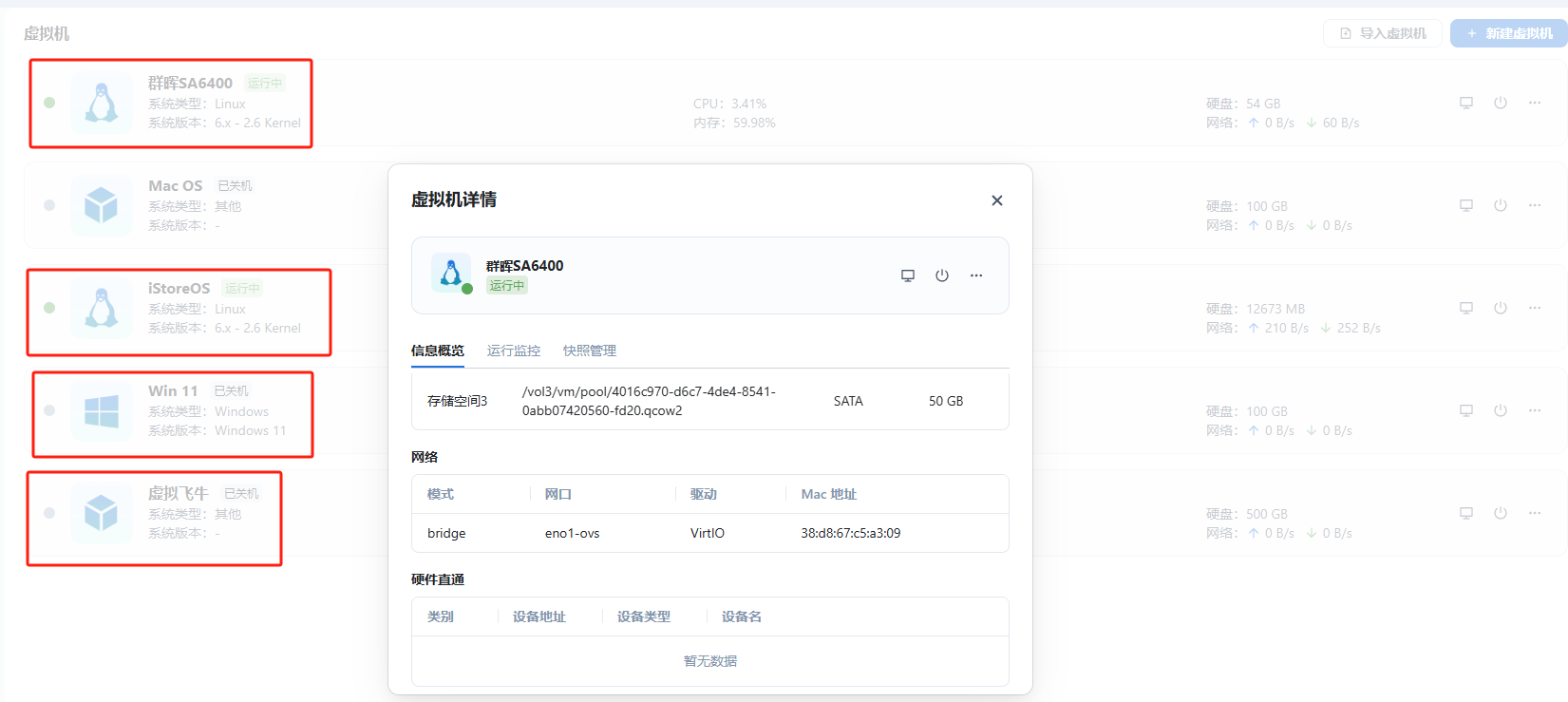This screenshot has width=1568, height=702.
Task: Open console icon in Mac OS row
Action: tap(1466, 205)
